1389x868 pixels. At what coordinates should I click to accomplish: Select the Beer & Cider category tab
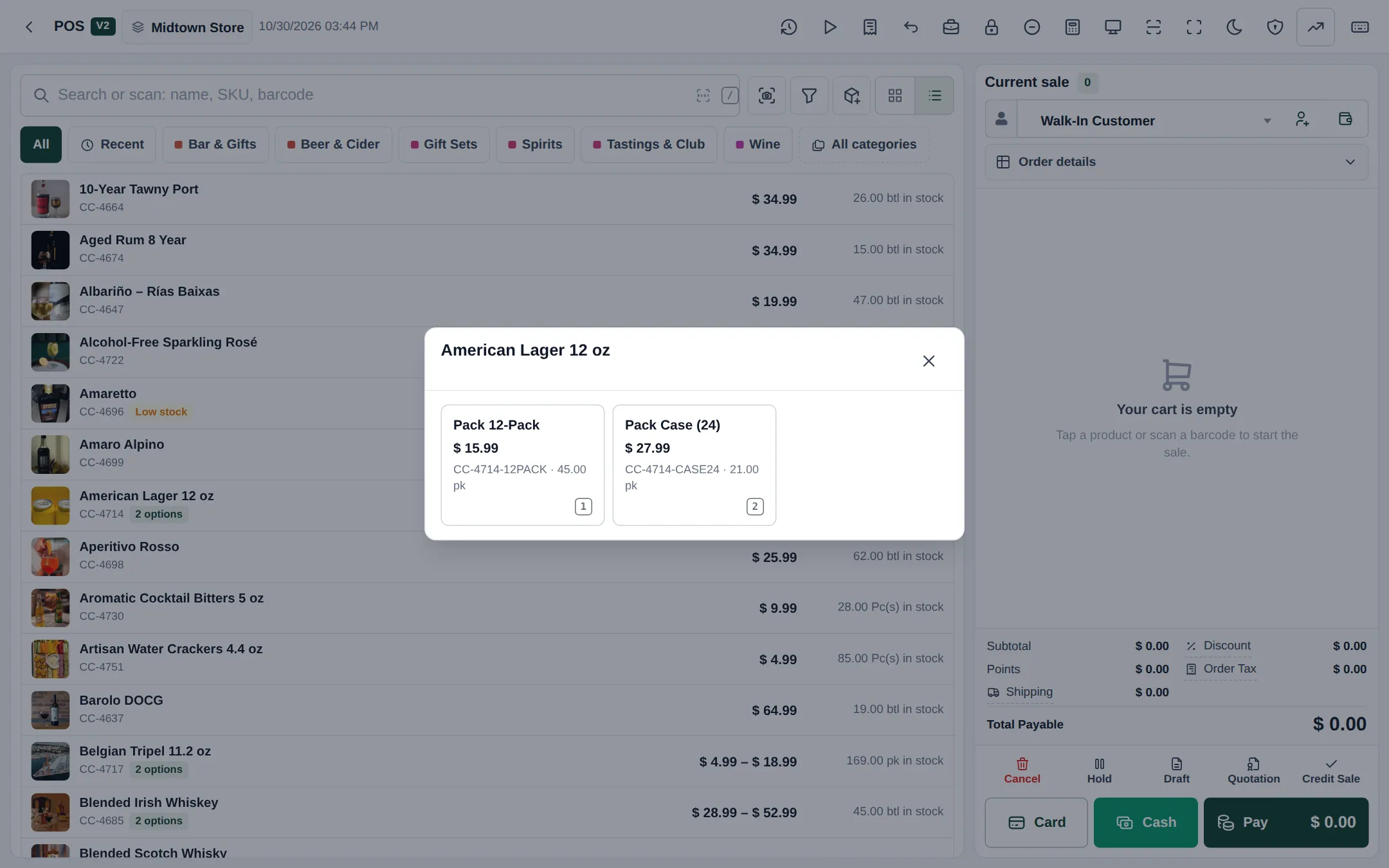point(333,145)
